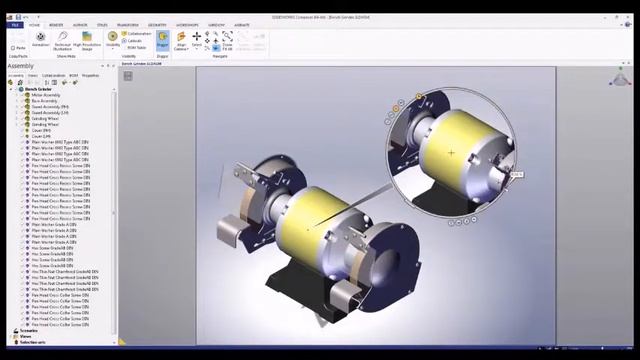Toggle visibility checkbox for Cover (RH)
The width and height of the screenshot is (640, 360).
(23, 131)
